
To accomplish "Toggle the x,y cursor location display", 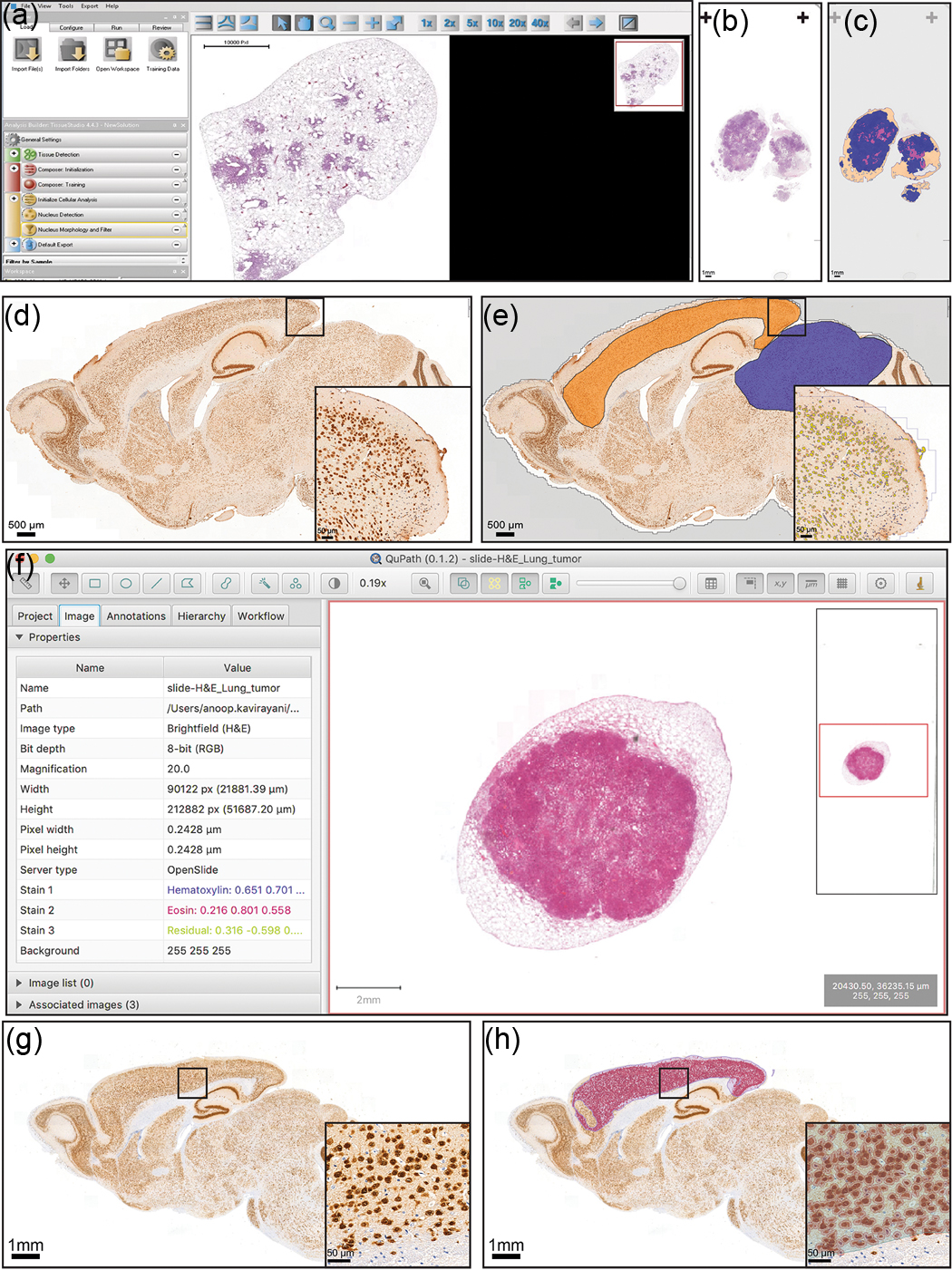I will [780, 583].
